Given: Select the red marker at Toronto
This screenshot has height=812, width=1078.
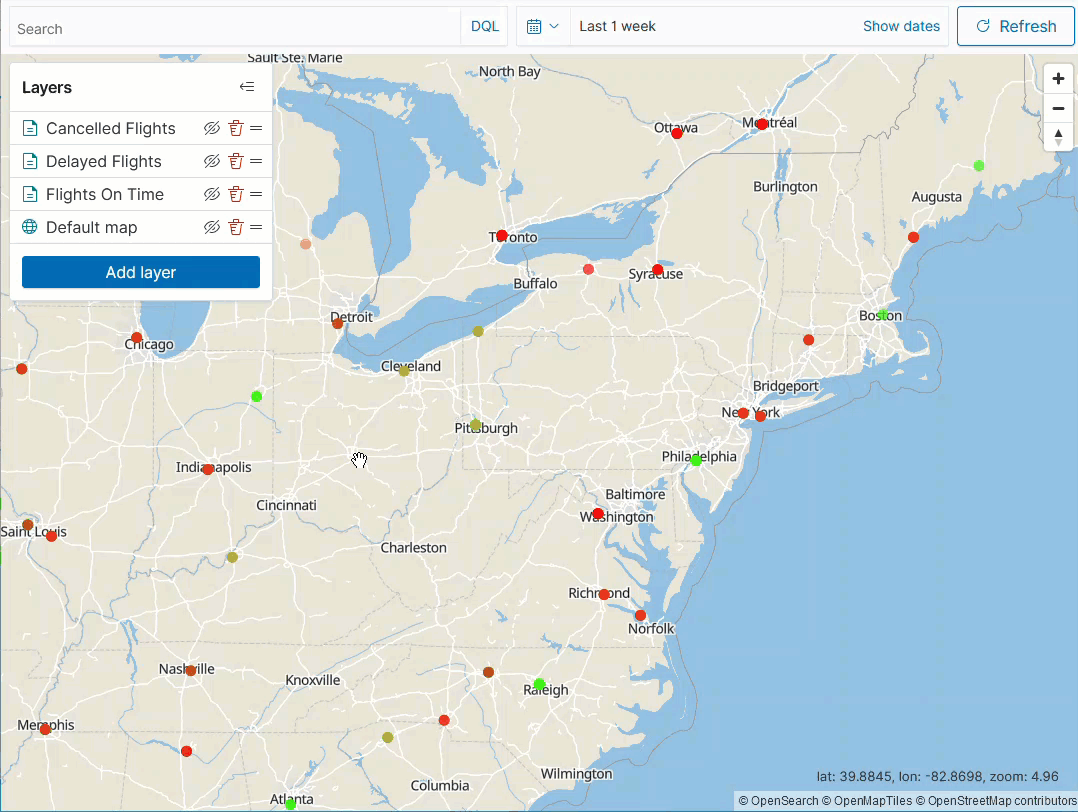Looking at the screenshot, I should coord(502,235).
